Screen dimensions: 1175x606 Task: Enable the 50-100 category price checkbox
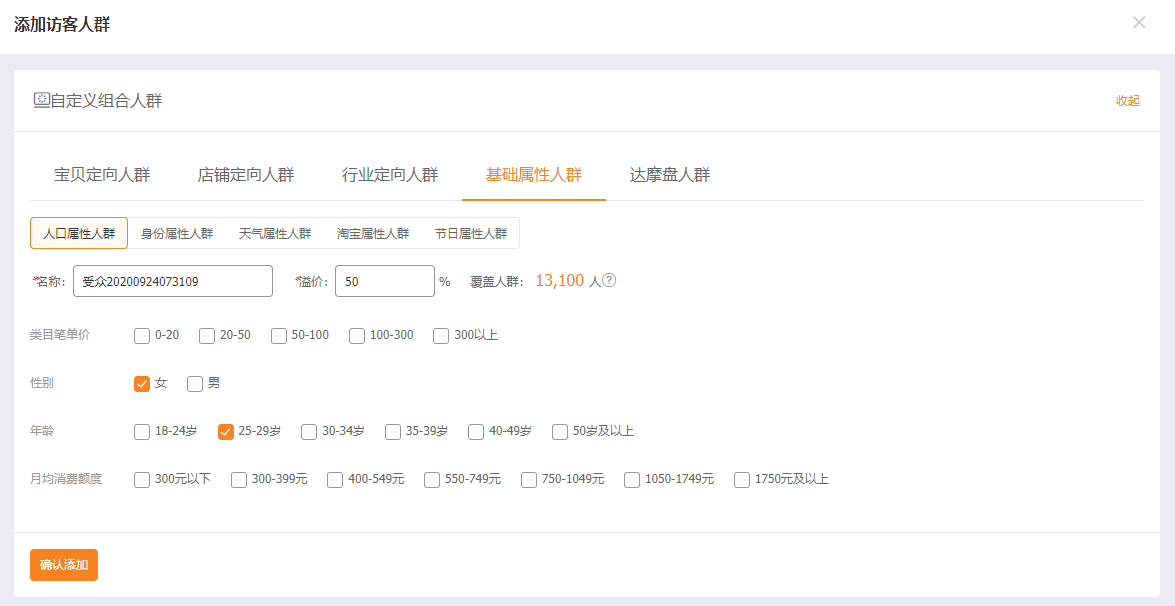pos(279,336)
